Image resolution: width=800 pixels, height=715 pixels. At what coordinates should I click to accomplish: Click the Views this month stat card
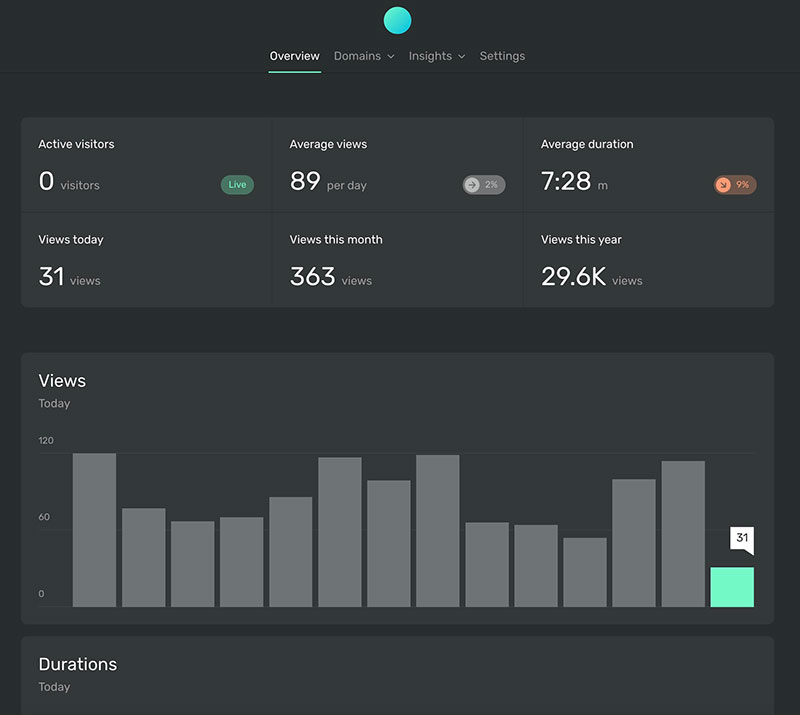(395, 259)
